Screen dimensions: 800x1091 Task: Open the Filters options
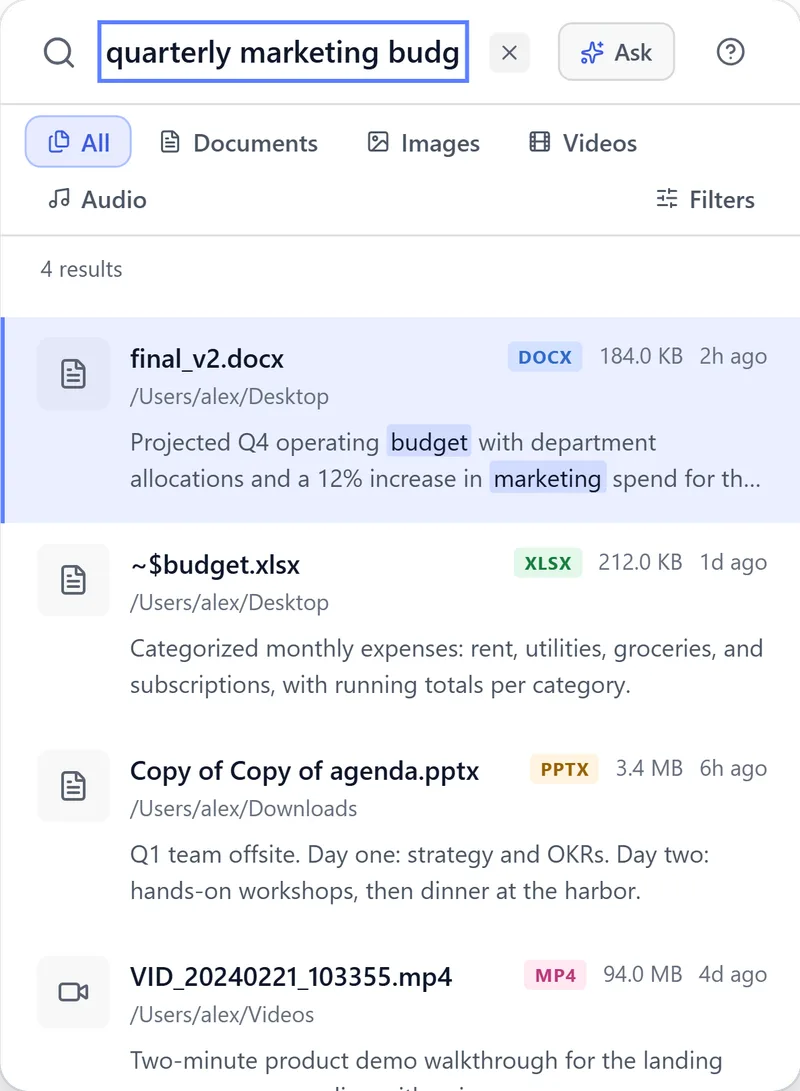[x=705, y=200]
